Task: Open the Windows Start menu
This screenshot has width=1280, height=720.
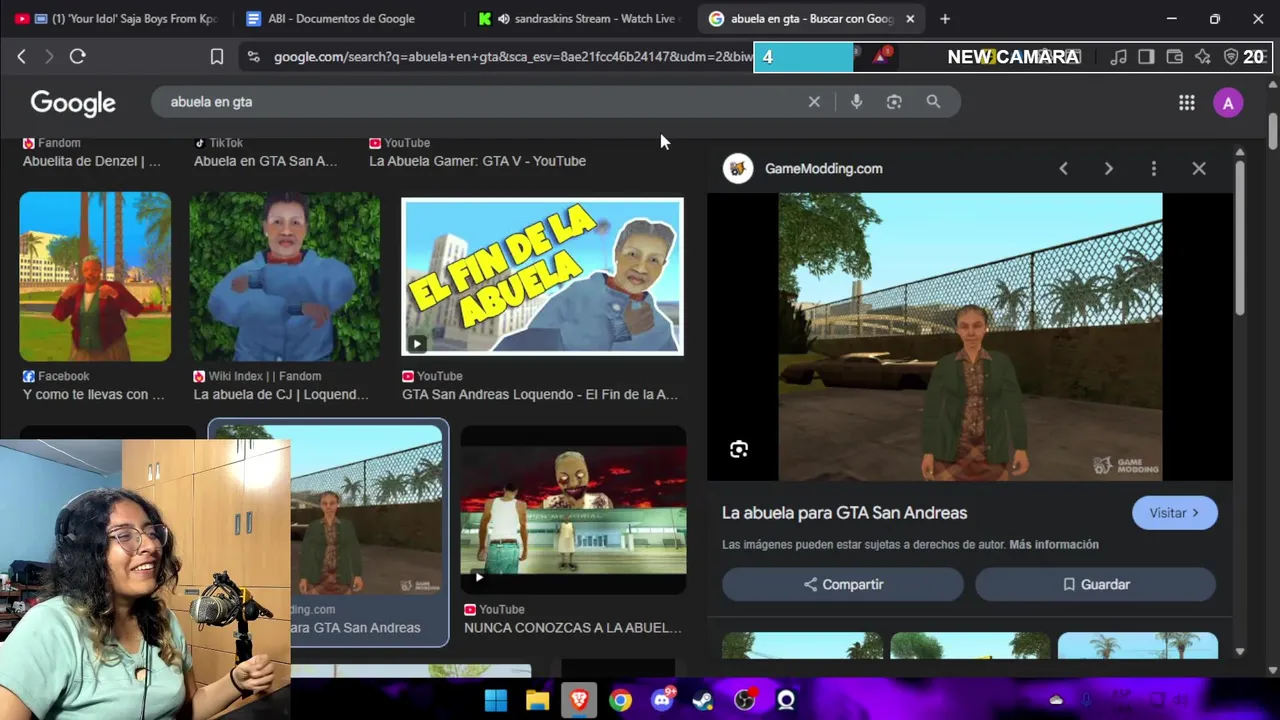Action: point(496,700)
